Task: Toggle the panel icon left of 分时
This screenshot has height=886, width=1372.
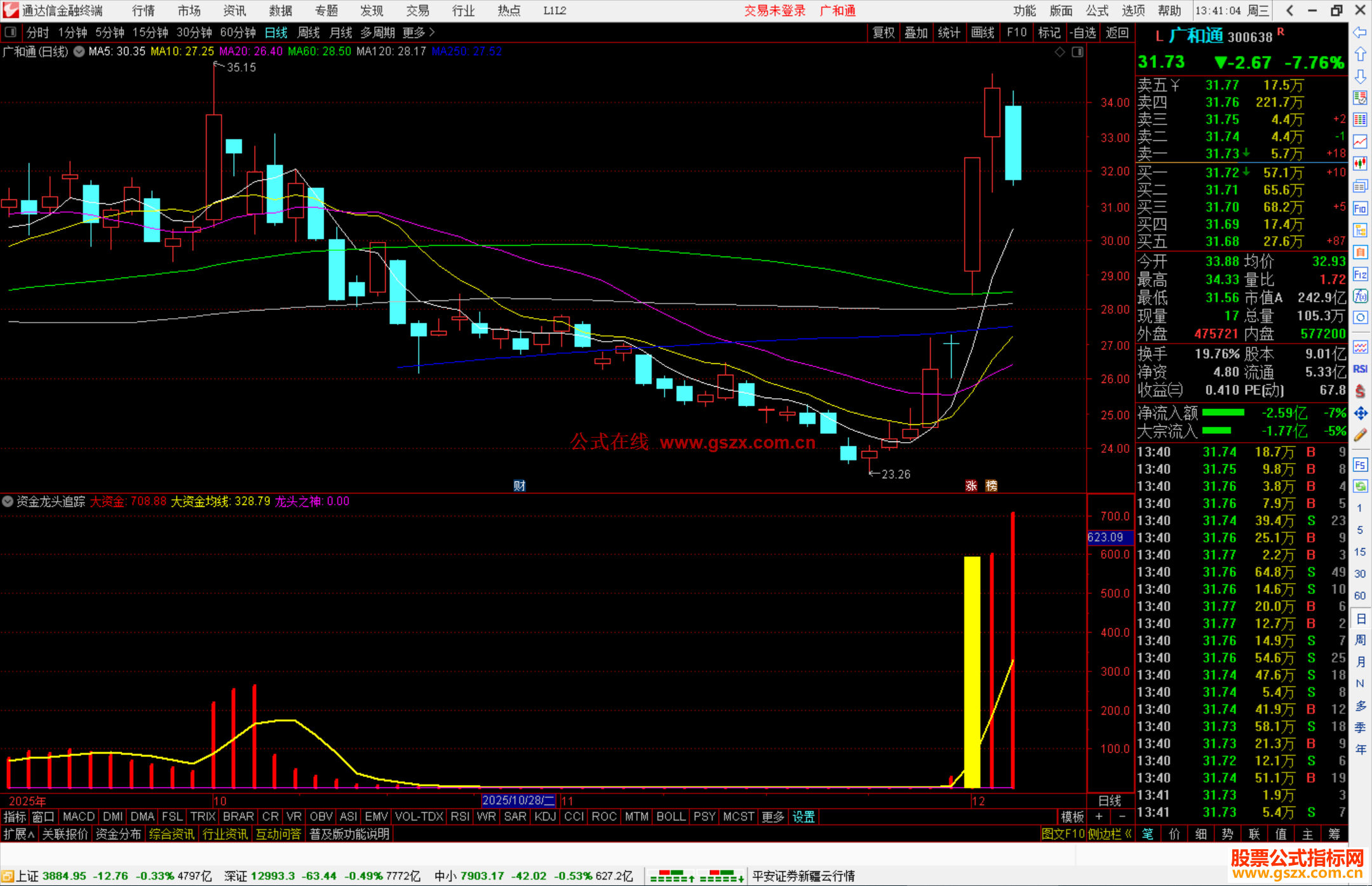Action: click(x=11, y=32)
